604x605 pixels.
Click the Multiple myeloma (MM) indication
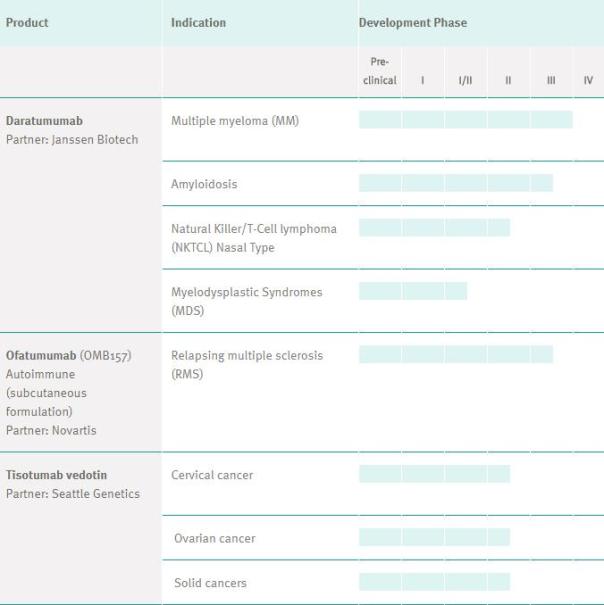[x=234, y=121]
